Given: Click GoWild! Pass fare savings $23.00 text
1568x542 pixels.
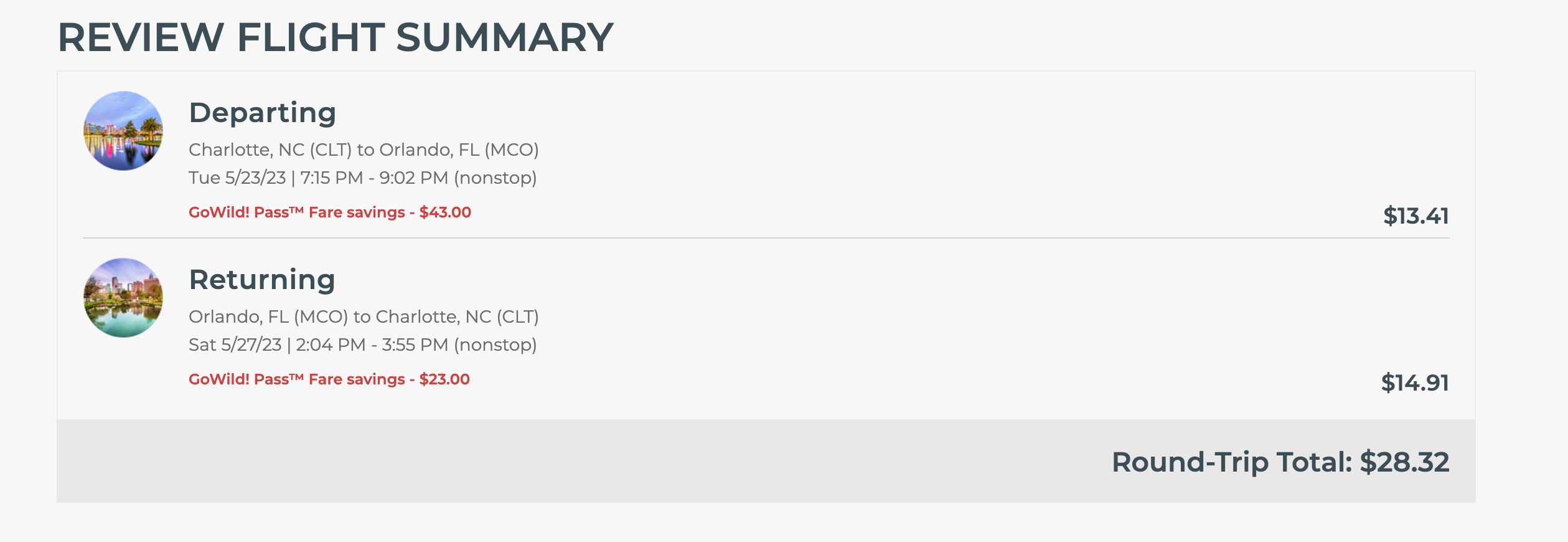Looking at the screenshot, I should click(329, 379).
